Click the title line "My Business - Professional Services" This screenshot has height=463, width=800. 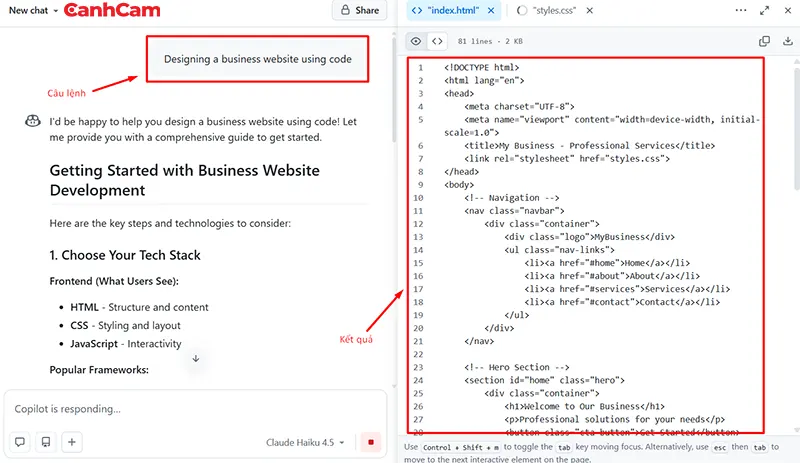pyautogui.click(x=589, y=145)
